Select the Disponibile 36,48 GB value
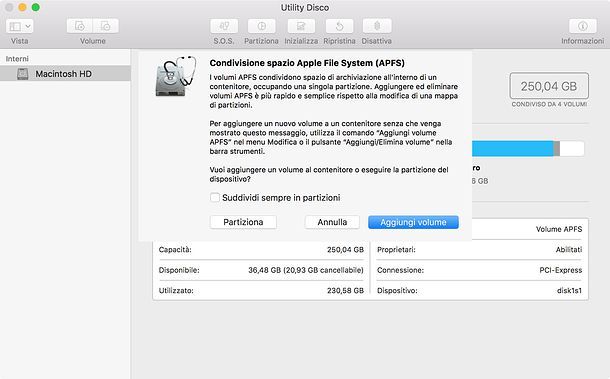The height and width of the screenshot is (379, 610). click(x=306, y=270)
